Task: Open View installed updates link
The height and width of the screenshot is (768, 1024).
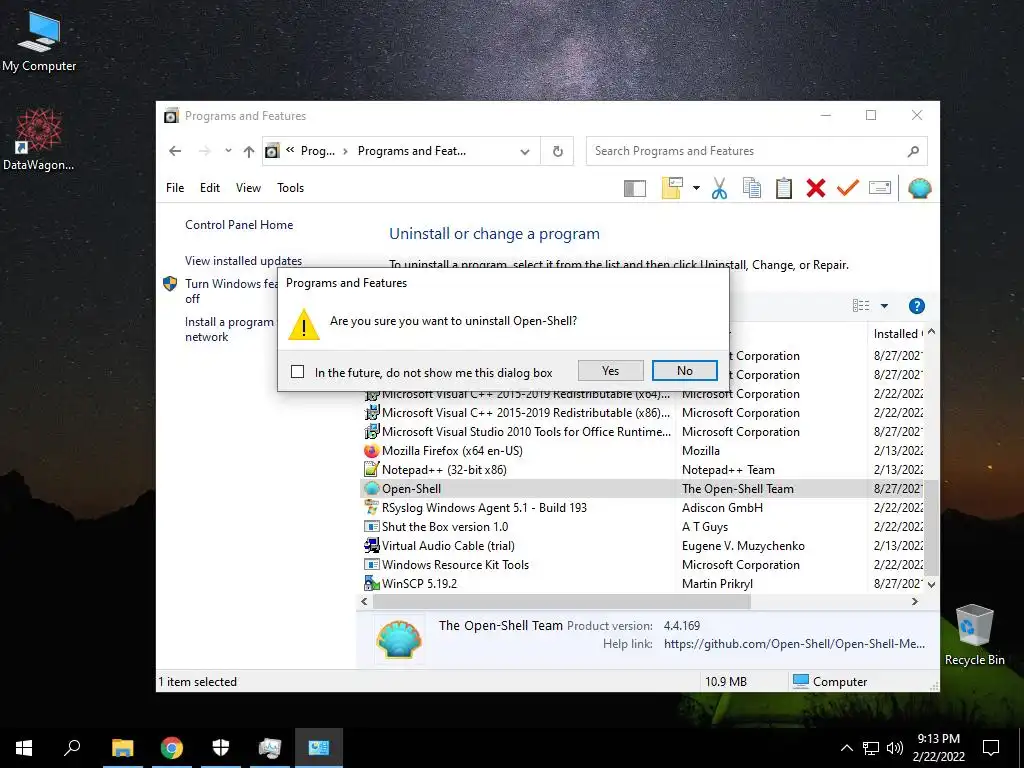Action: [x=244, y=261]
